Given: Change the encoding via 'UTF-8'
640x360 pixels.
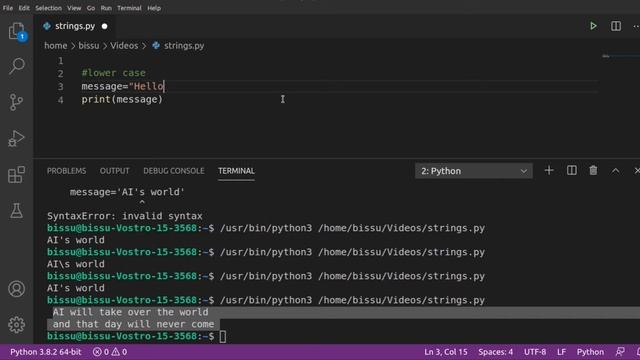Looking at the screenshot, I should click(535, 352).
